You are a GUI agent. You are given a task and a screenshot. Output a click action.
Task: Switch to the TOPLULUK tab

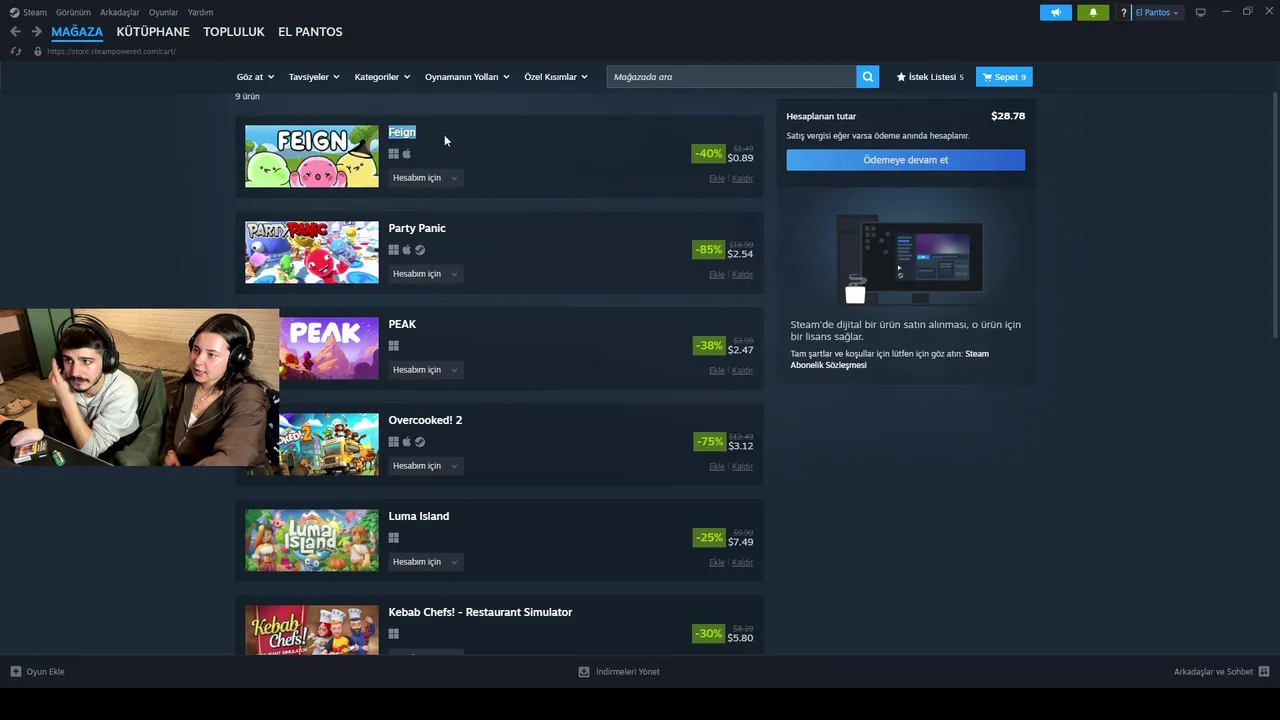pyautogui.click(x=234, y=32)
